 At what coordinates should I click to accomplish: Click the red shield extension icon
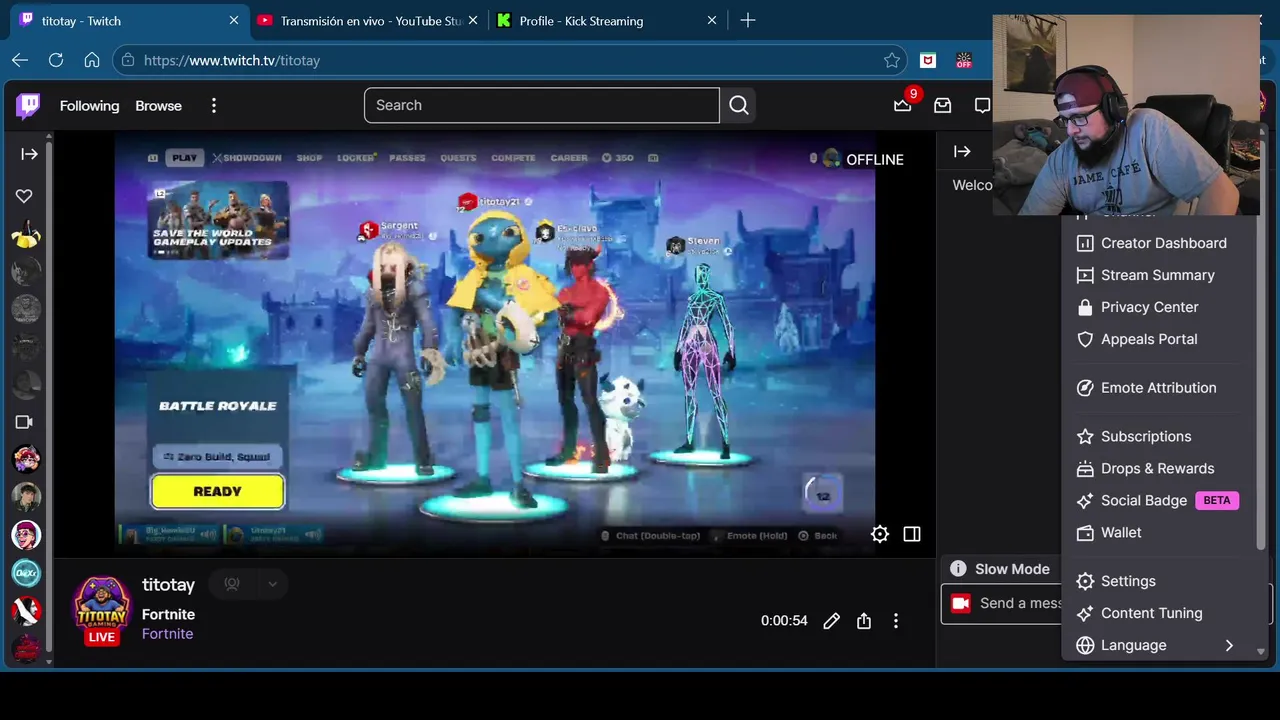coord(928,60)
